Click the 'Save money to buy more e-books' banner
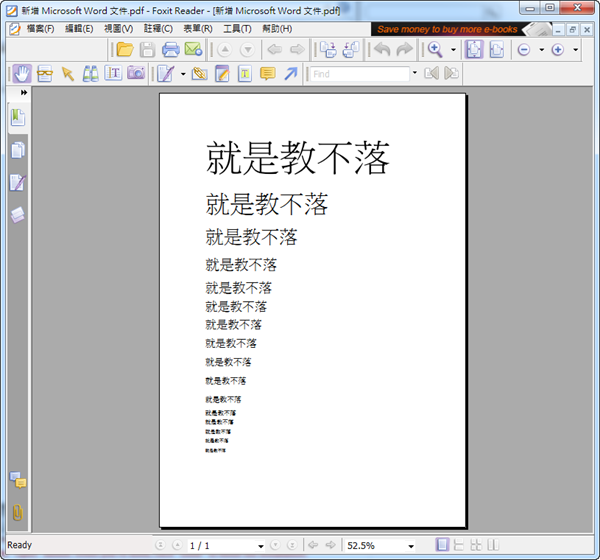This screenshot has width=600, height=560. point(447,29)
